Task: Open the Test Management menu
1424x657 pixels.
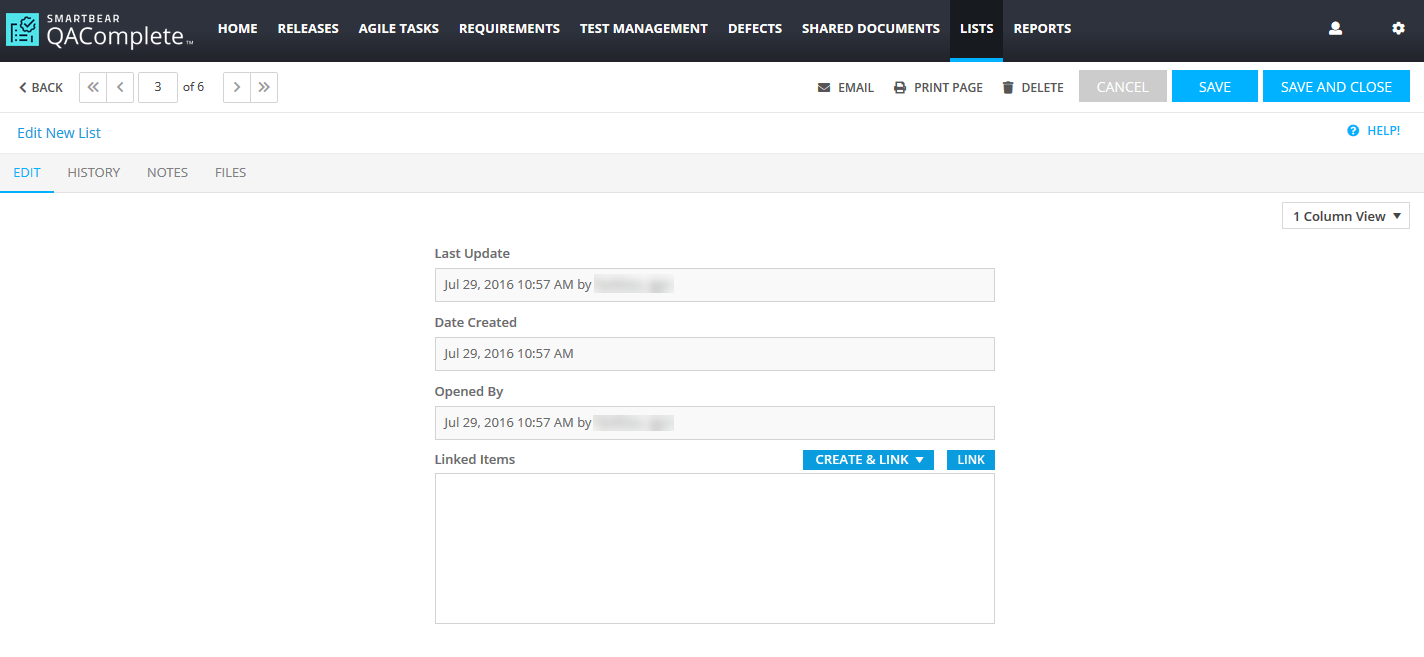Action: coord(643,29)
